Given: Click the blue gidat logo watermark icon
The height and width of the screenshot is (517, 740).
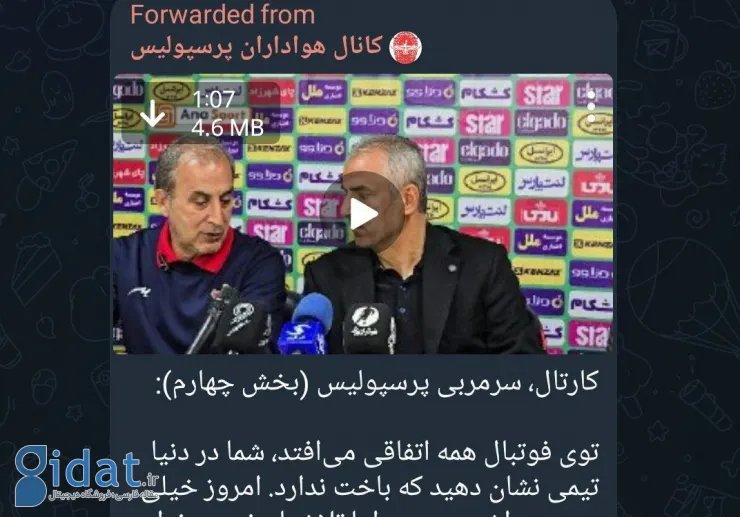Looking at the screenshot, I should tap(32, 475).
